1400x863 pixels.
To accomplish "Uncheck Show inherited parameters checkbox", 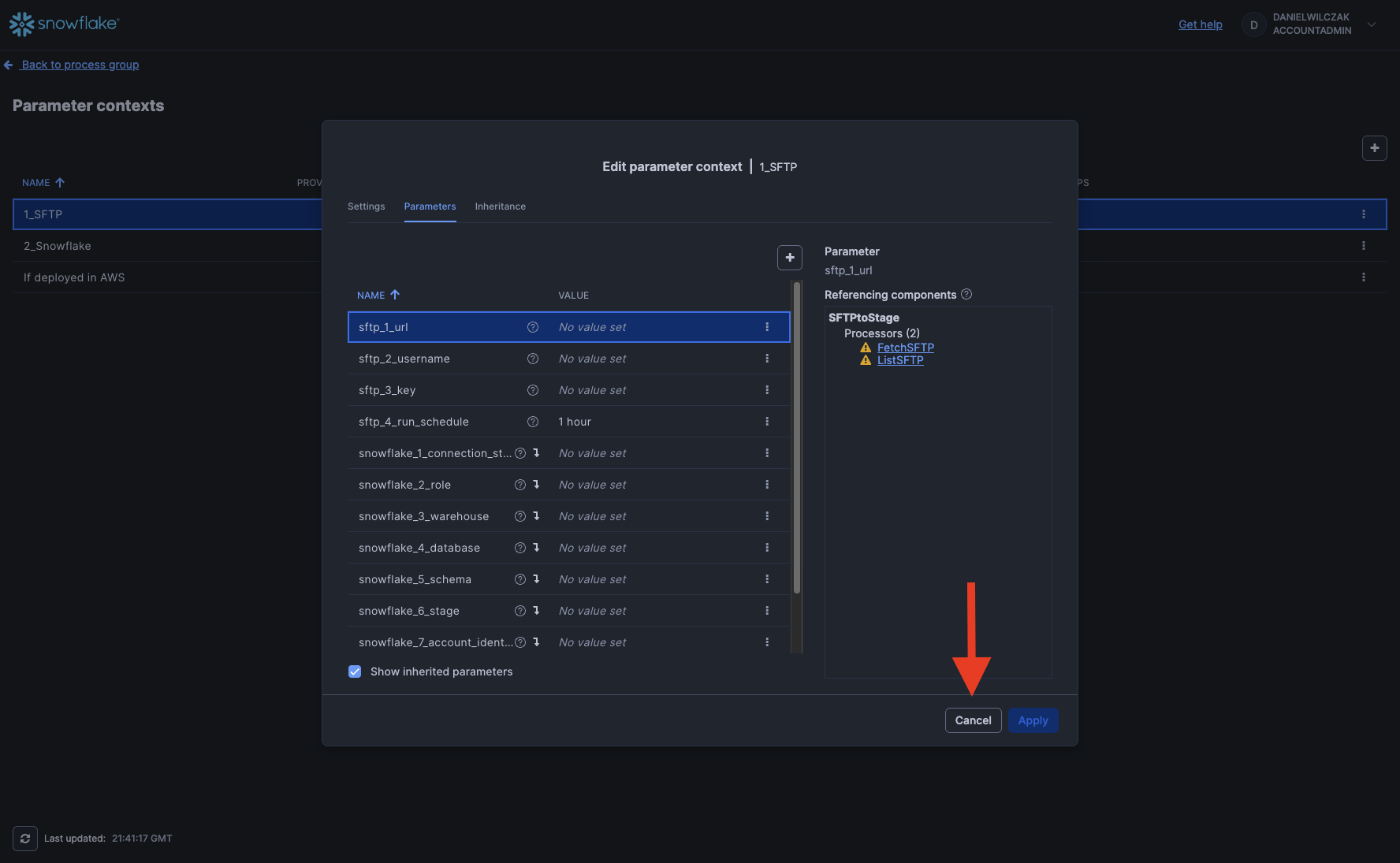I will click(355, 671).
